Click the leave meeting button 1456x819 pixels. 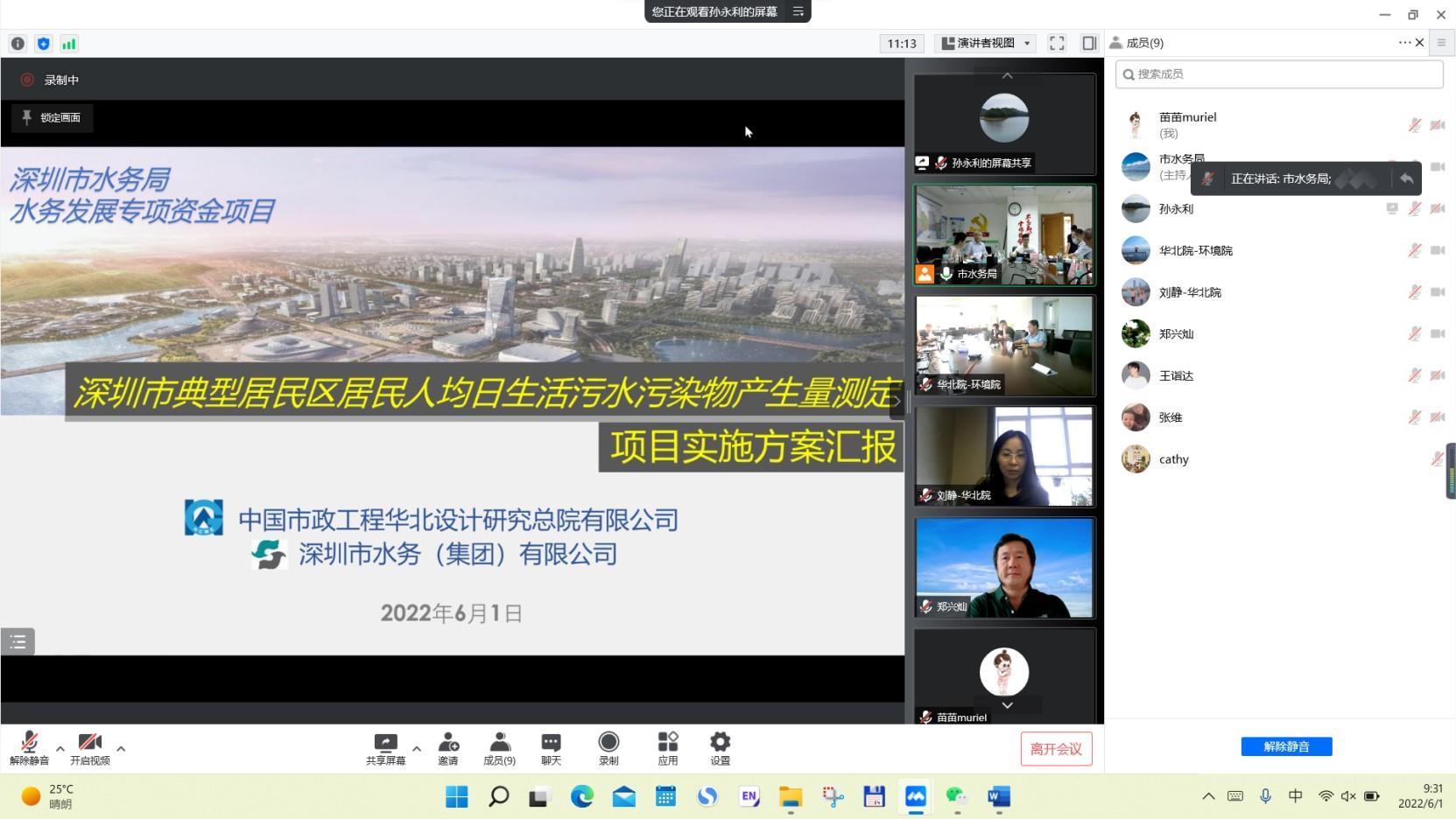[x=1056, y=749]
